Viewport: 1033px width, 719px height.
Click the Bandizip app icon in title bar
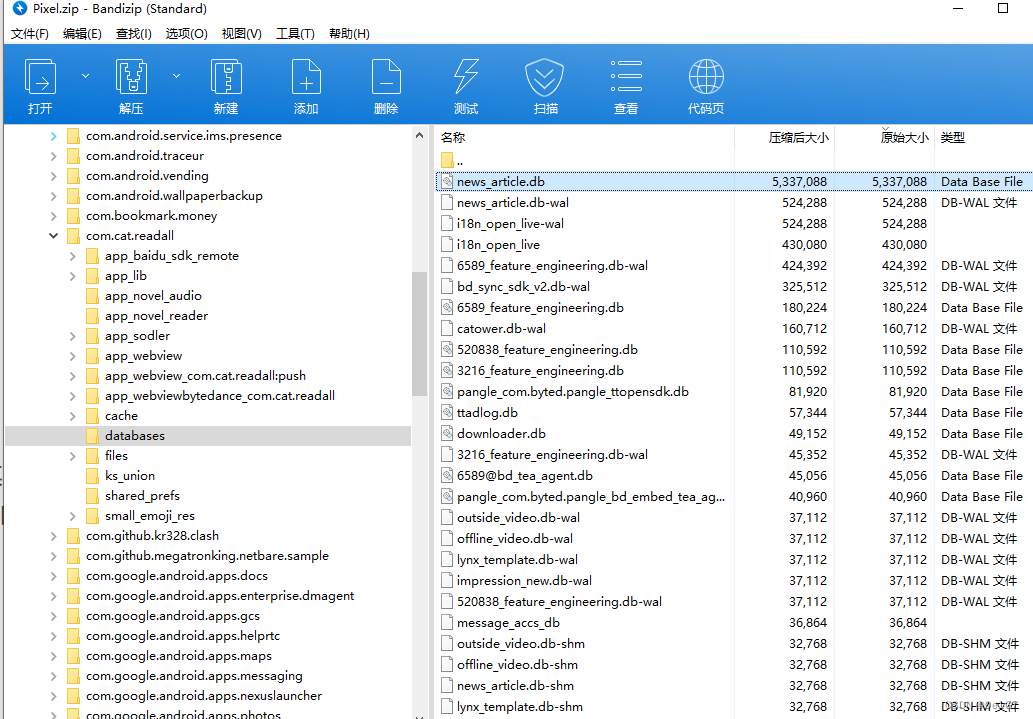click(20, 9)
